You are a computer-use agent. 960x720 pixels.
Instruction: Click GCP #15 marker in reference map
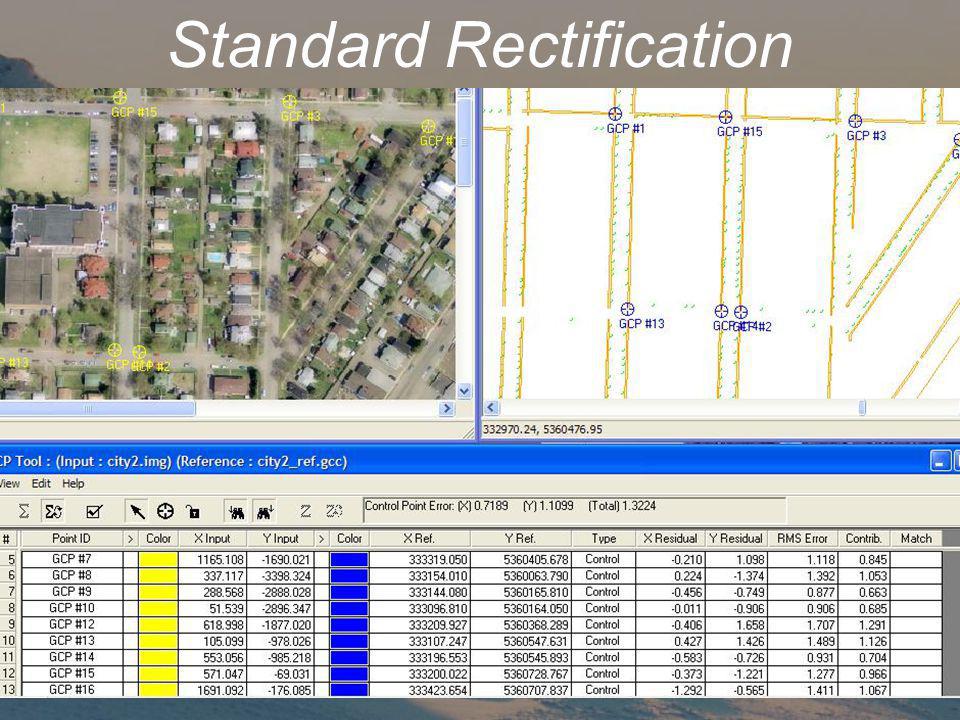pos(726,117)
